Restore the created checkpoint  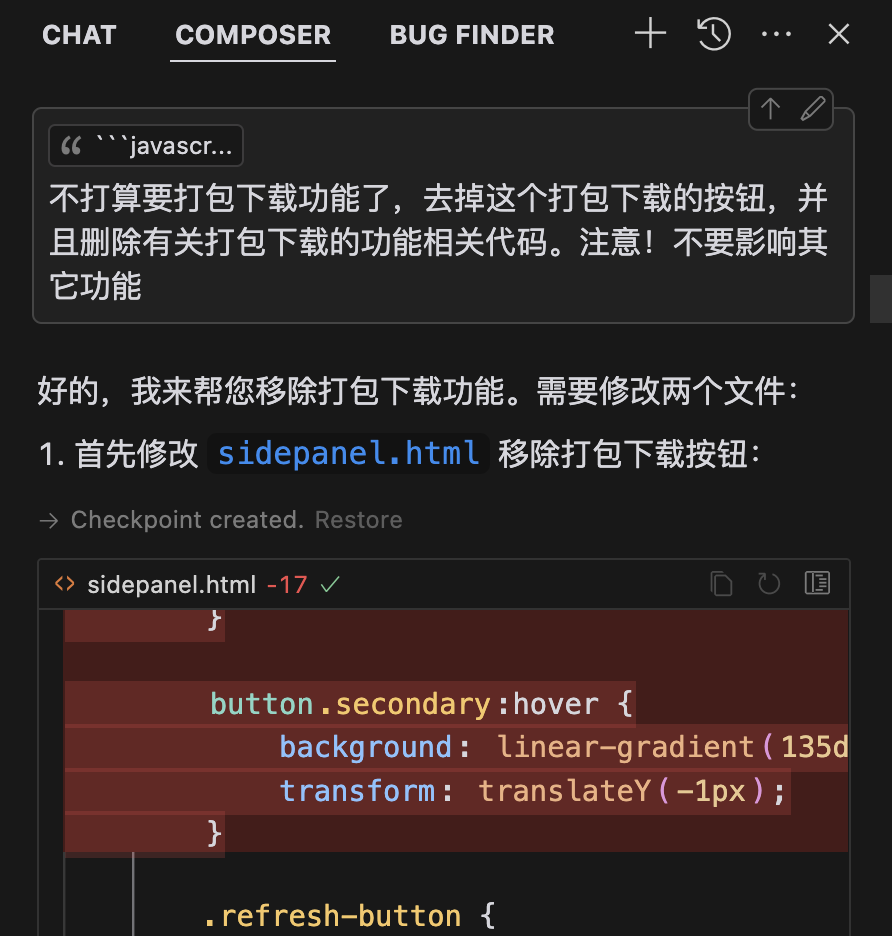[x=358, y=520]
